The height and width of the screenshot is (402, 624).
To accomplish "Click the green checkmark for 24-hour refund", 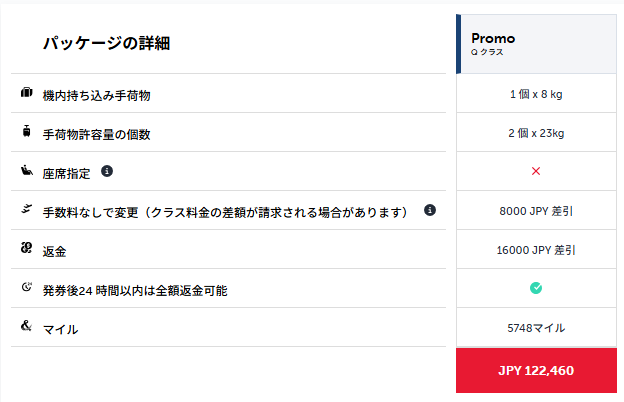I will click(x=536, y=288).
